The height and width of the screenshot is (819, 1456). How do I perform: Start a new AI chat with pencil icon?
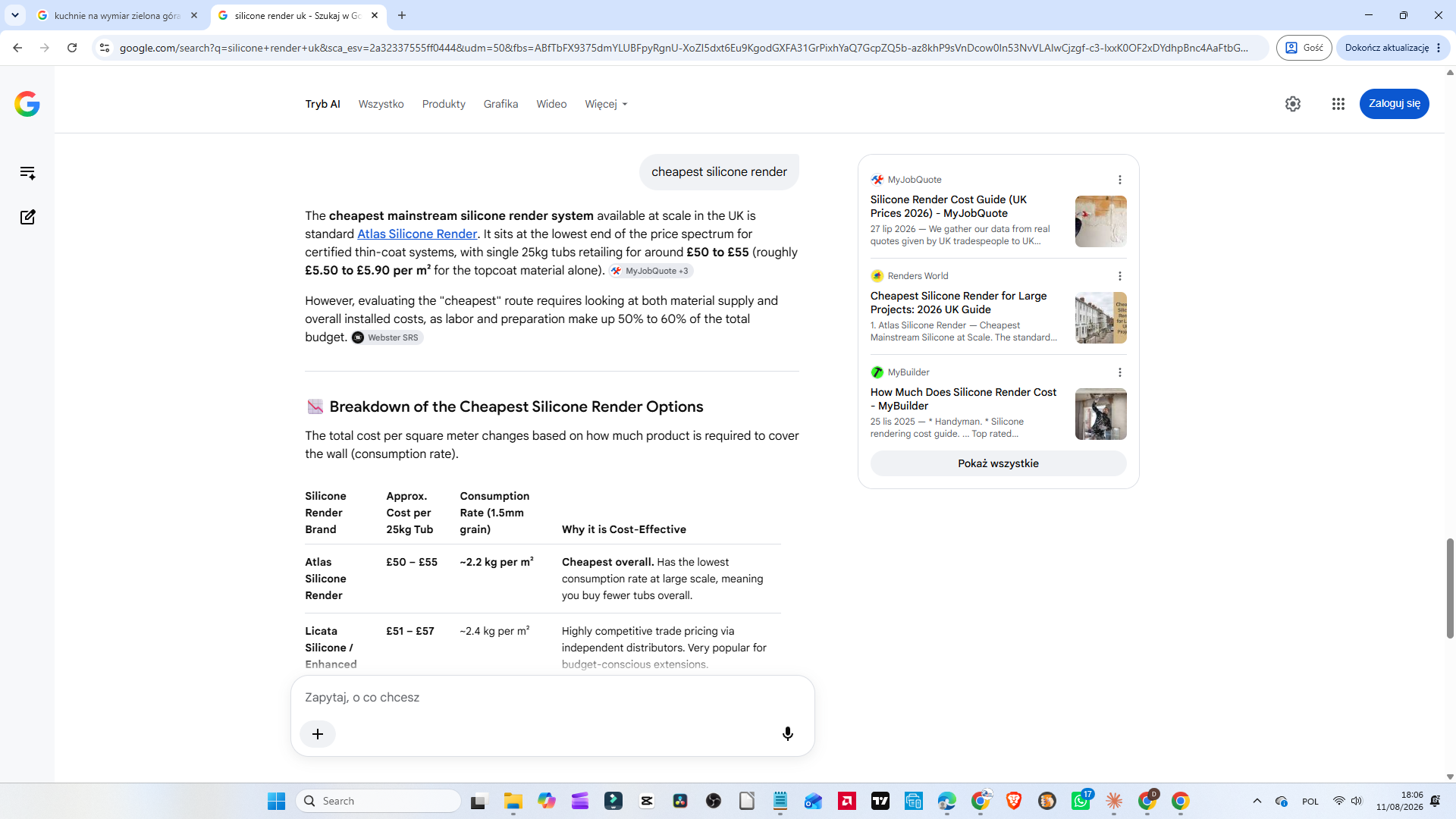[x=27, y=217]
